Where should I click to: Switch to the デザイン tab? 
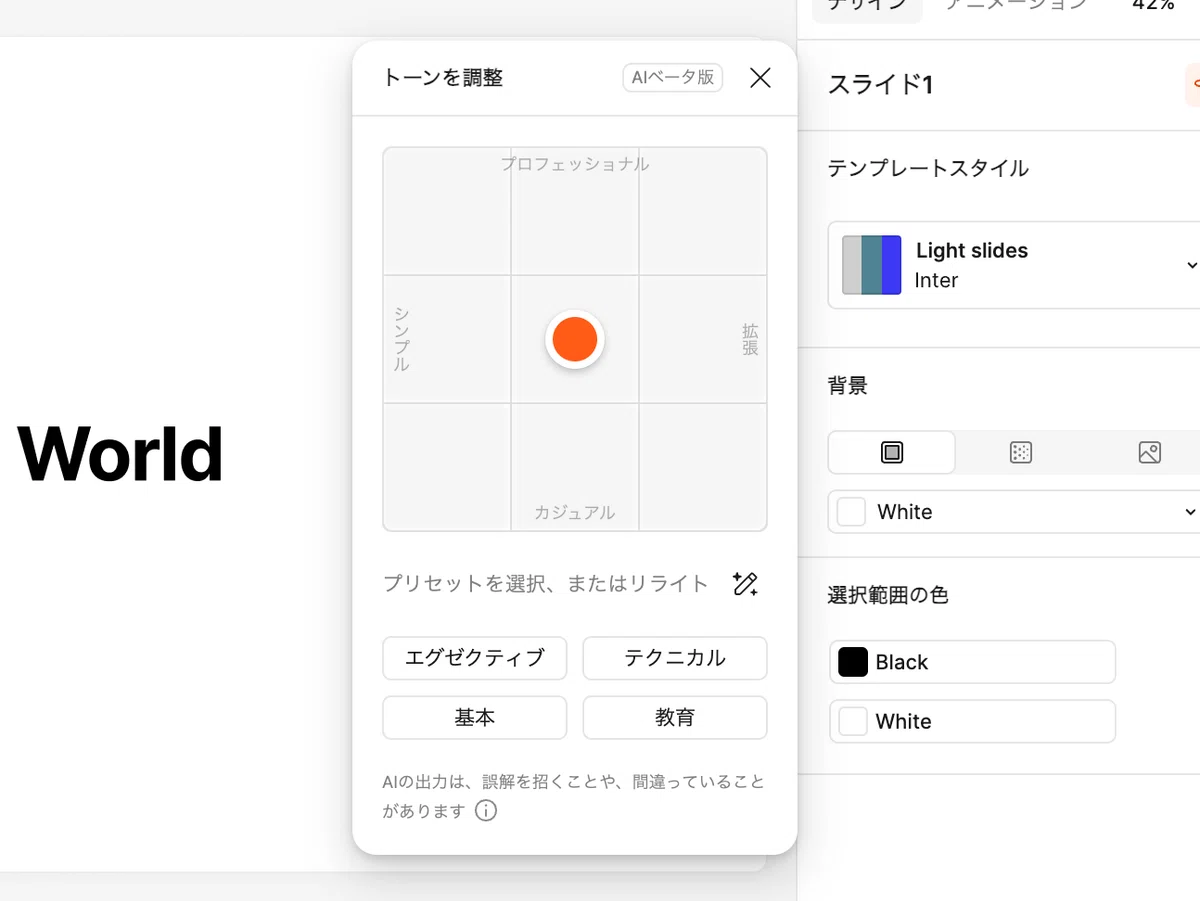point(866,6)
